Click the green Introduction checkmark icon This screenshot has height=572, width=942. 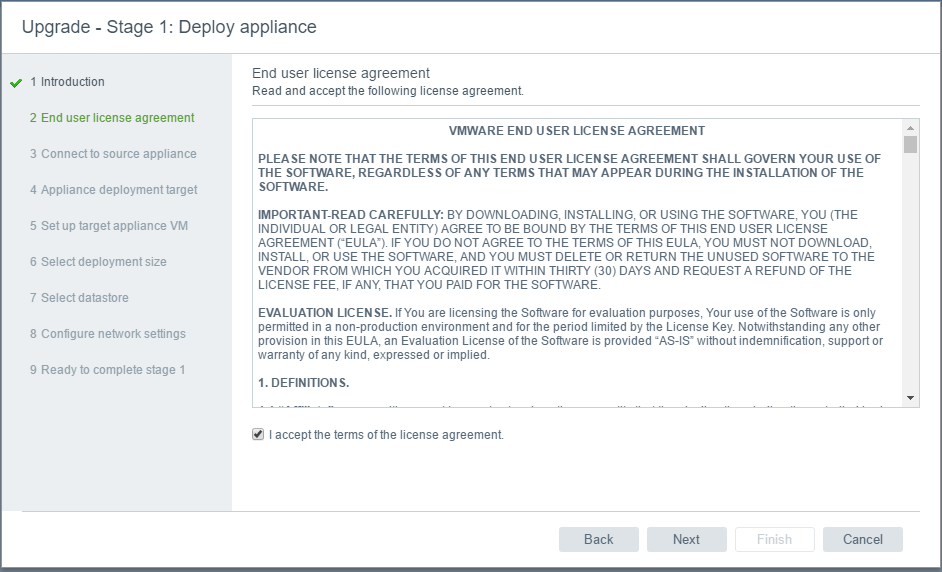click(x=15, y=83)
